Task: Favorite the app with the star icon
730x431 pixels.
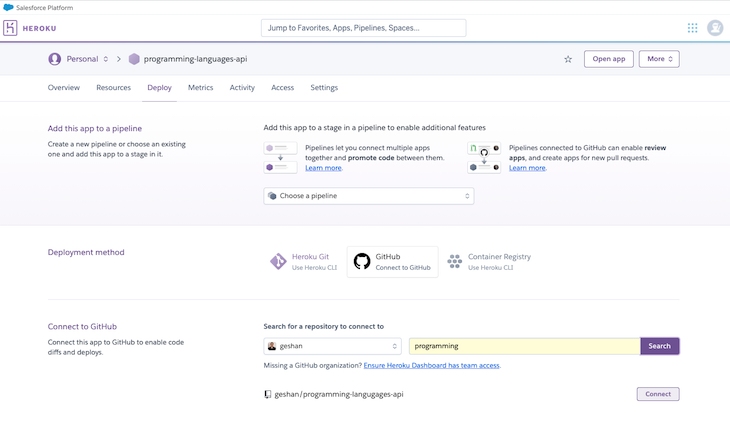Action: [x=568, y=59]
